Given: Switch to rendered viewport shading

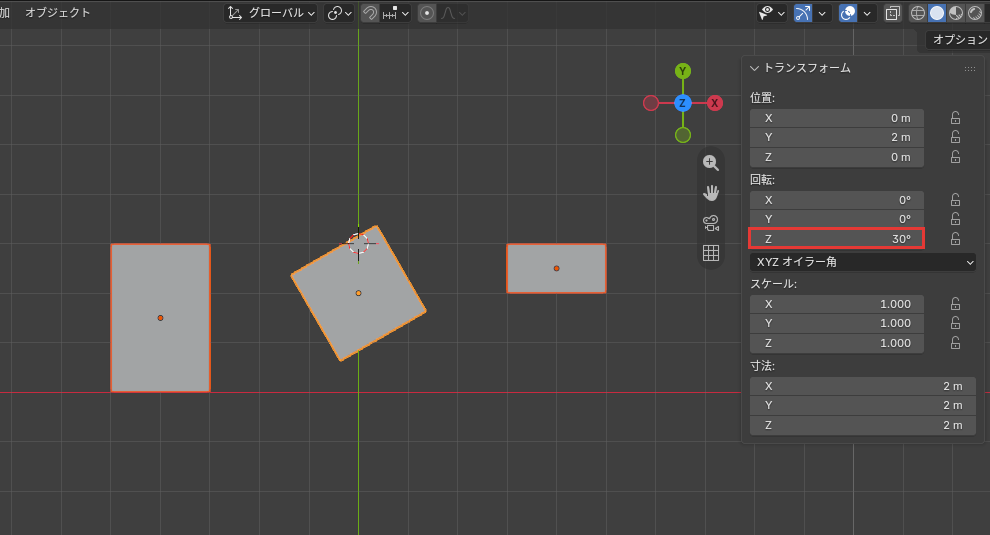Looking at the screenshot, I should point(975,13).
